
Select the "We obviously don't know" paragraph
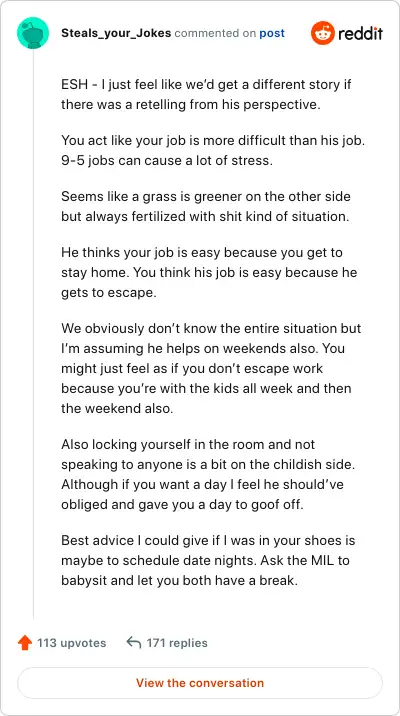(211, 368)
